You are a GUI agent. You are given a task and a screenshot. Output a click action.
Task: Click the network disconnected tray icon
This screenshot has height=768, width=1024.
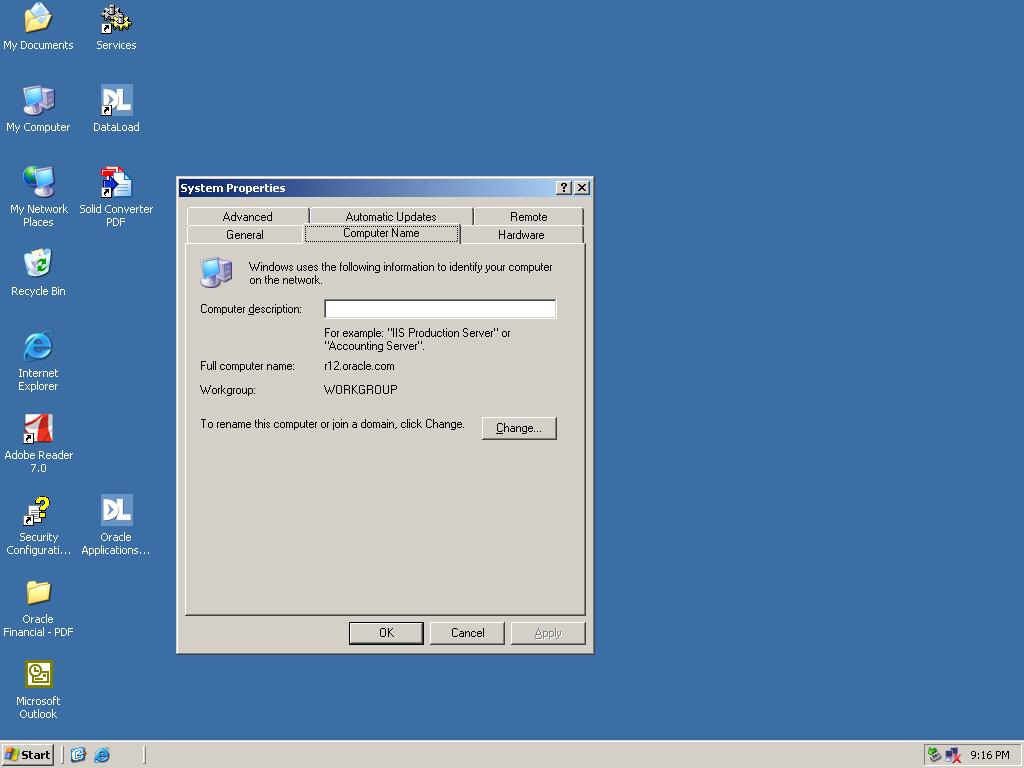click(x=953, y=756)
